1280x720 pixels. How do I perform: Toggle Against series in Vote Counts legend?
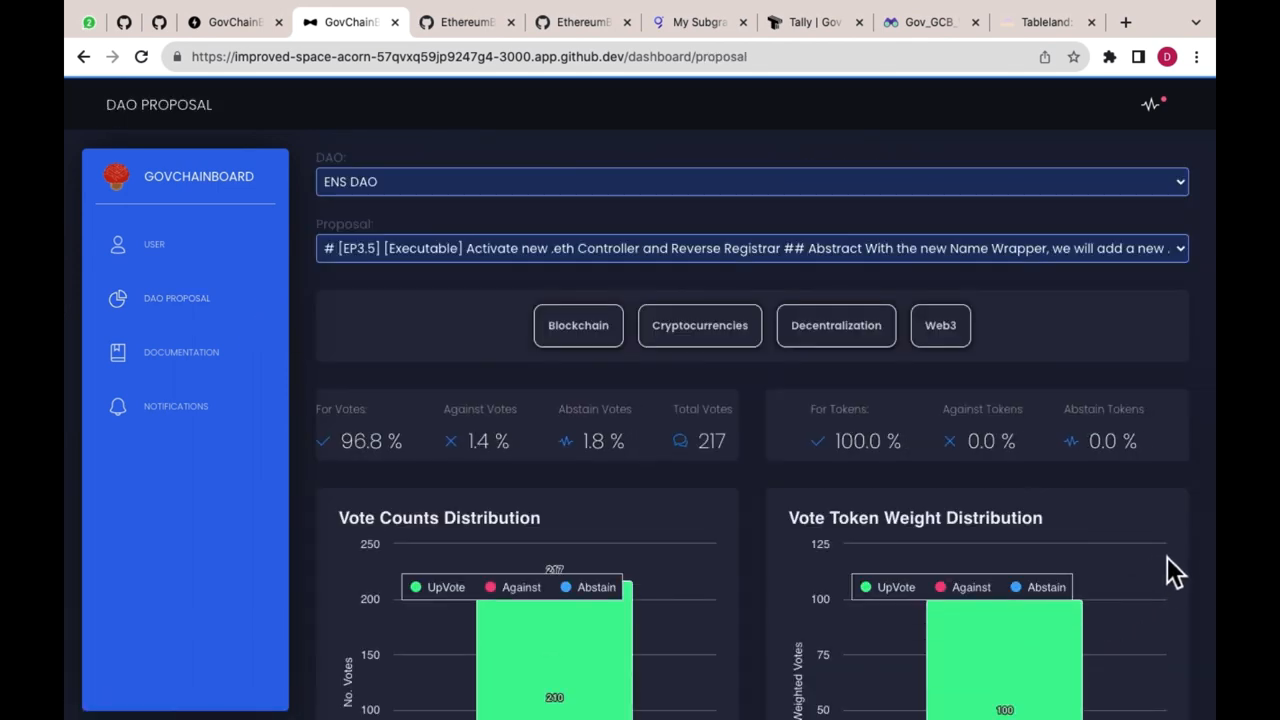512,587
